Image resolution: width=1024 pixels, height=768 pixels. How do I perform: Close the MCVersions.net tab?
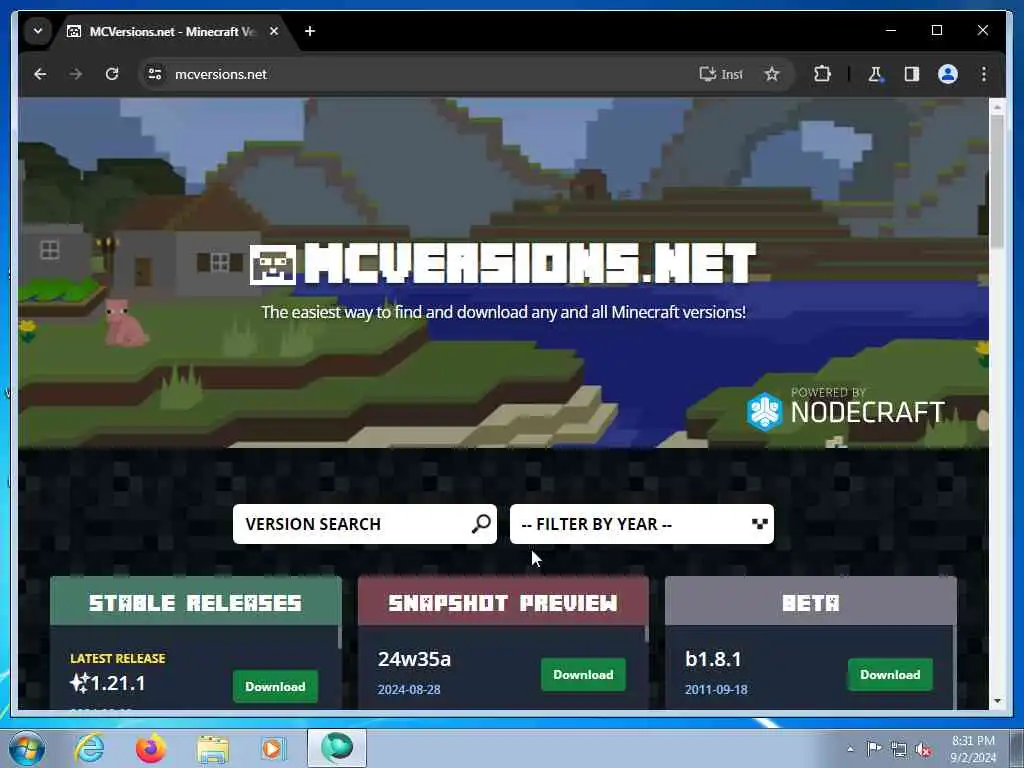pos(274,31)
